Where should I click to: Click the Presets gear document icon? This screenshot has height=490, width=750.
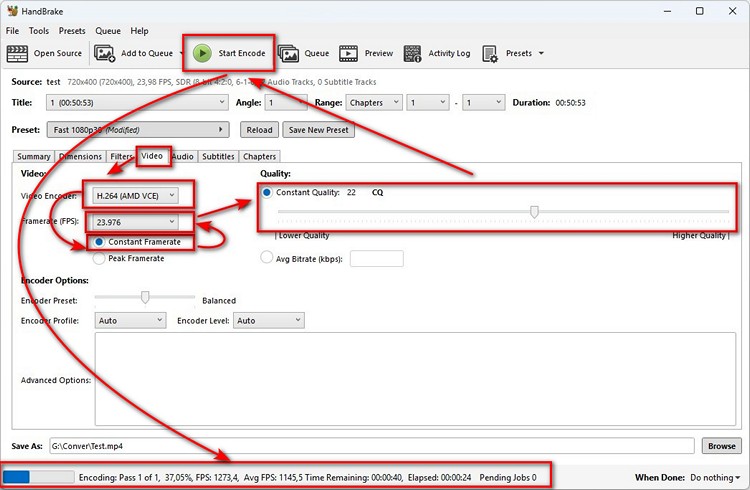tap(490, 54)
